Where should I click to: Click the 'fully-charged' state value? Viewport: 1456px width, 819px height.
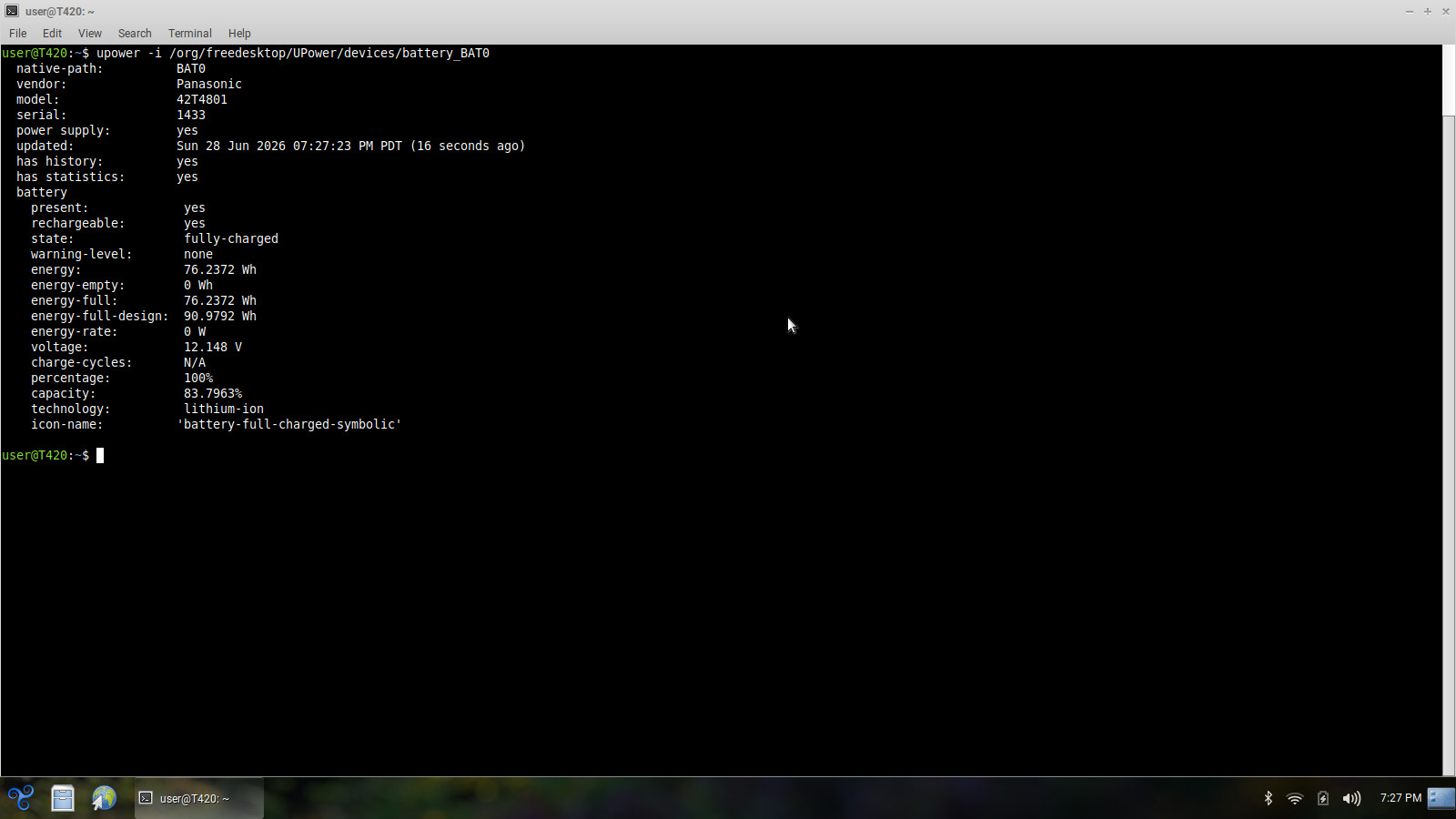[x=231, y=238]
